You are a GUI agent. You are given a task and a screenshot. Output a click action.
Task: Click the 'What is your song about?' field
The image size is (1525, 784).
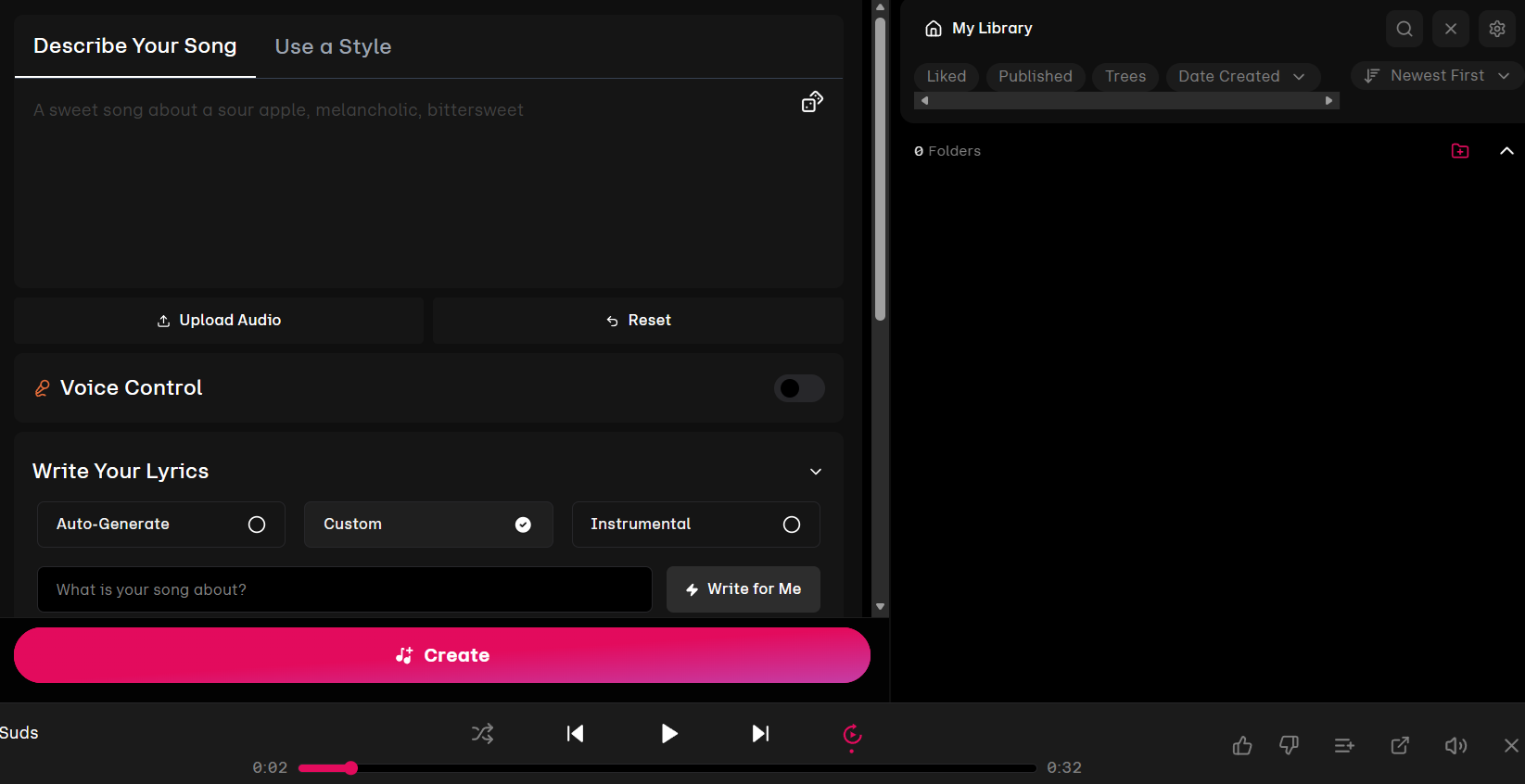pyautogui.click(x=345, y=589)
